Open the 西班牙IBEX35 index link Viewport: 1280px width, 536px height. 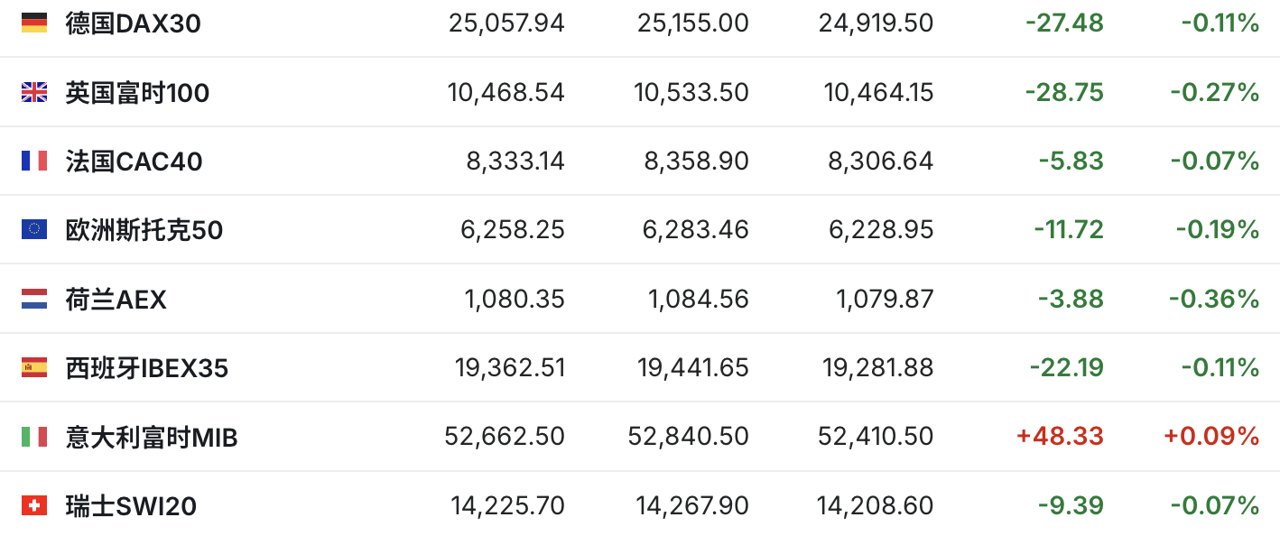tap(147, 368)
